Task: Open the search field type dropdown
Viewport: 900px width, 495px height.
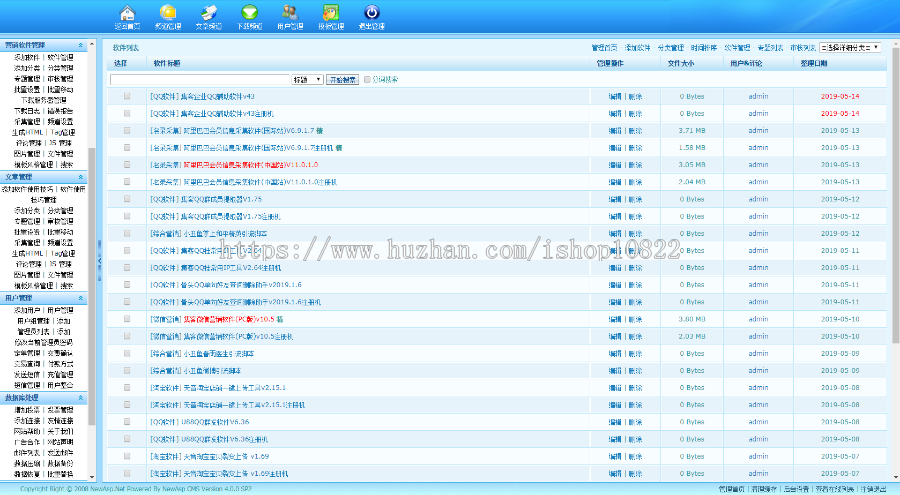Action: (x=307, y=79)
